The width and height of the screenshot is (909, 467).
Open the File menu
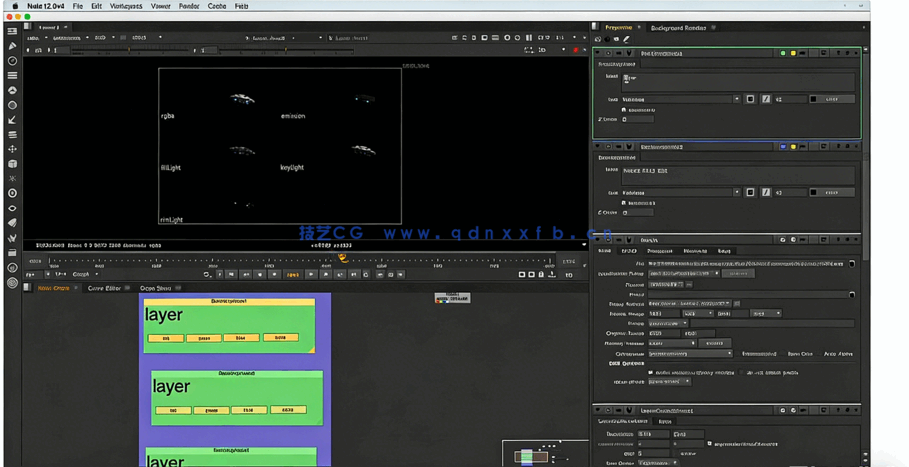(77, 6)
